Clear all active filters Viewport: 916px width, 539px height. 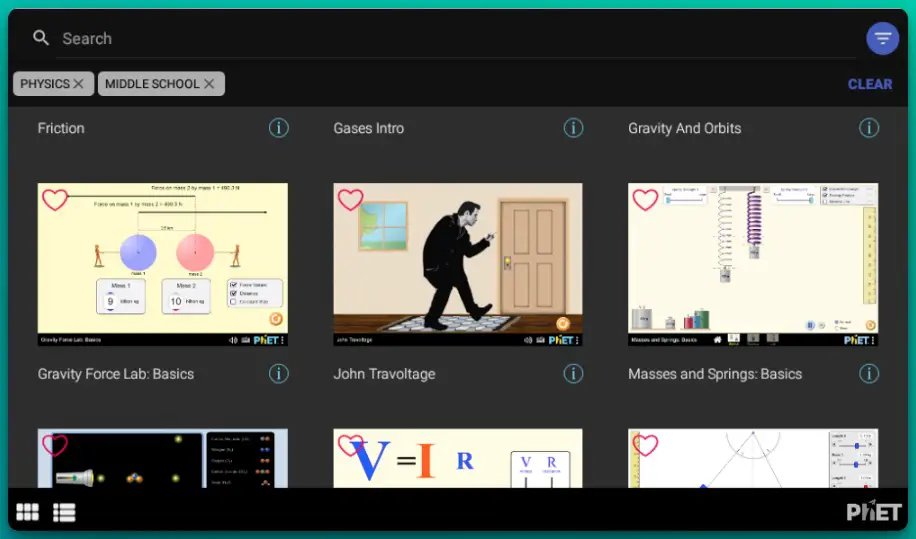(869, 84)
